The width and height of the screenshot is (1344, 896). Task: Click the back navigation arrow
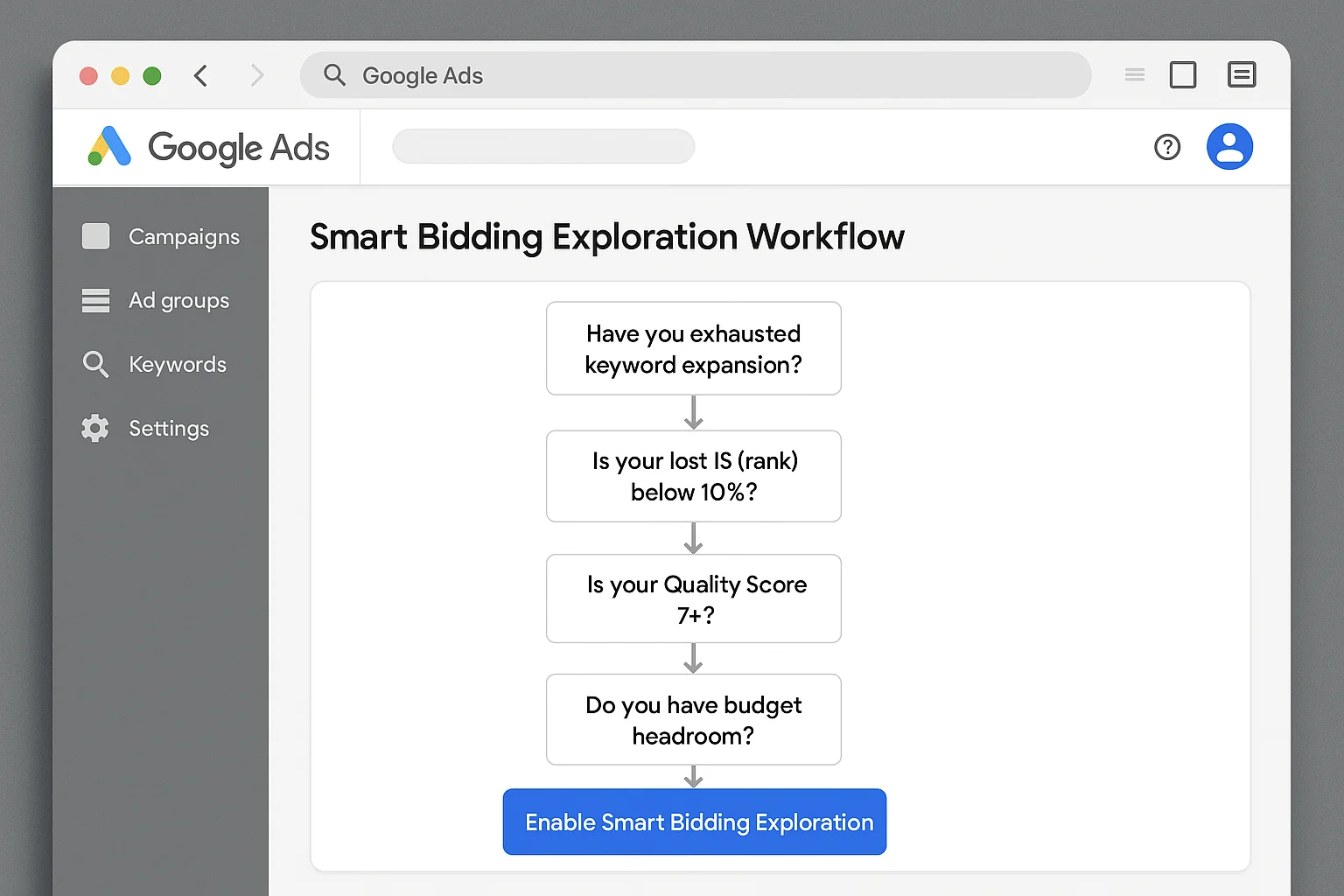click(x=200, y=75)
